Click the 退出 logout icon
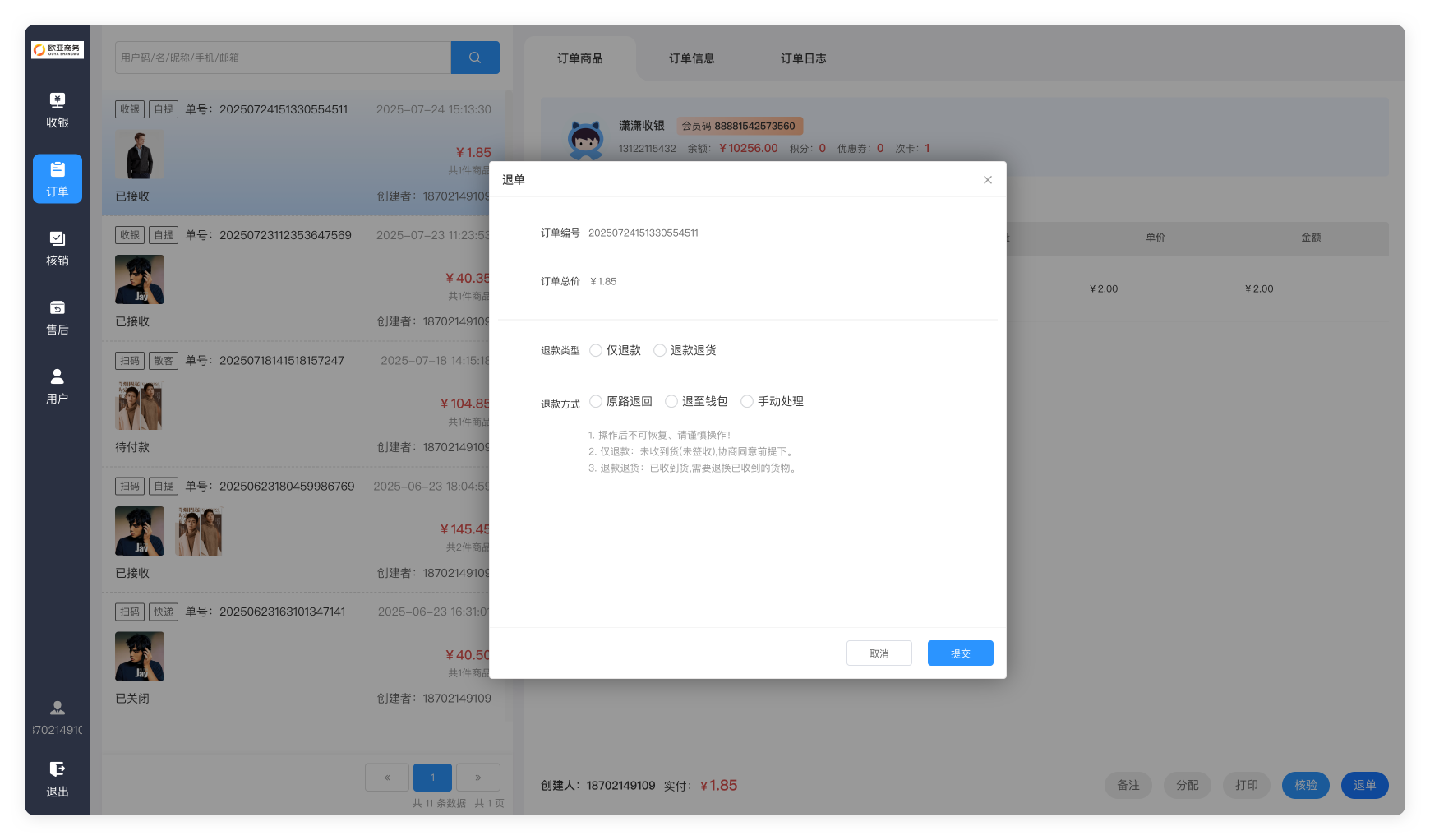The height and width of the screenshot is (840, 1430). 58,778
